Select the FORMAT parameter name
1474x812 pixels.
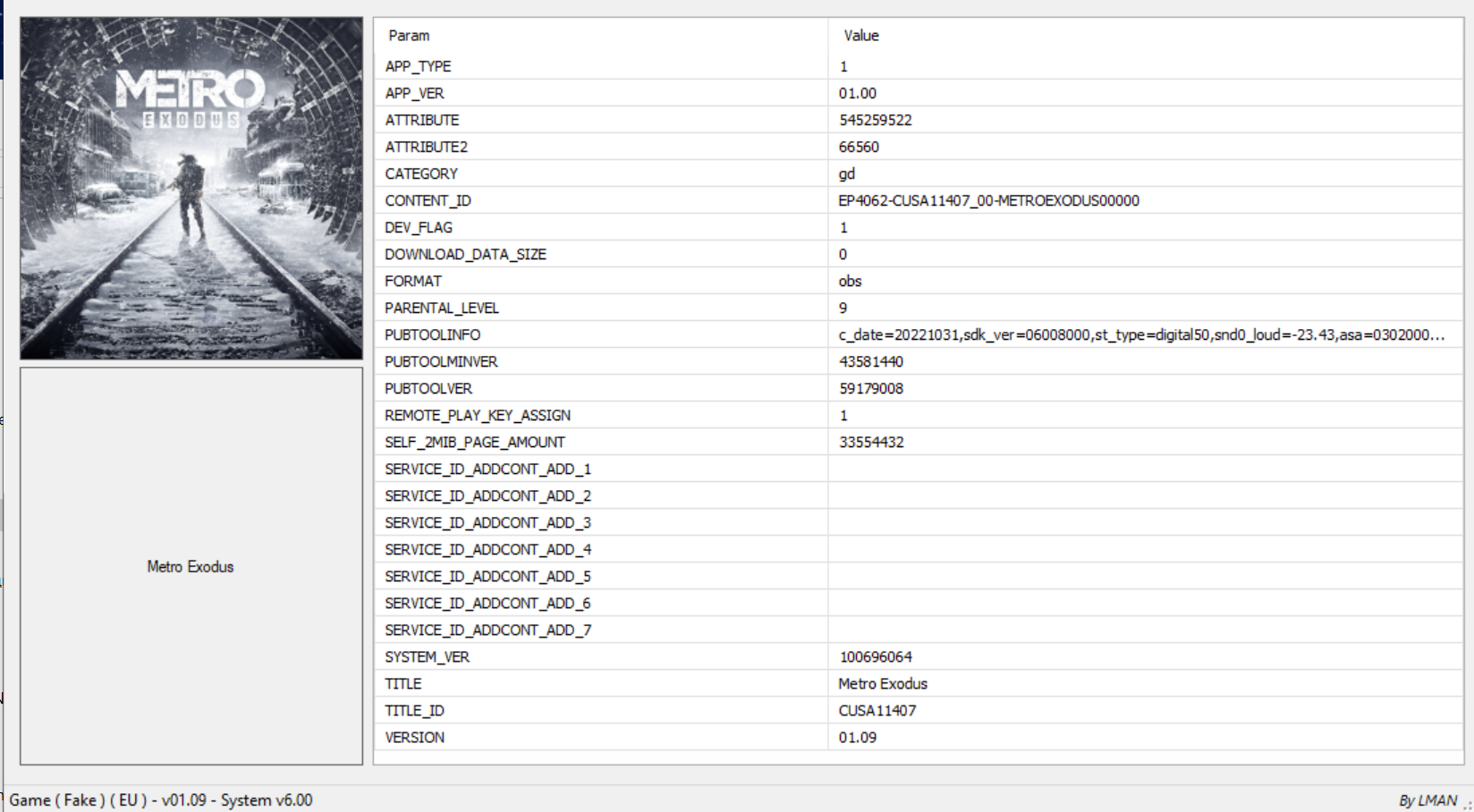pyautogui.click(x=413, y=281)
